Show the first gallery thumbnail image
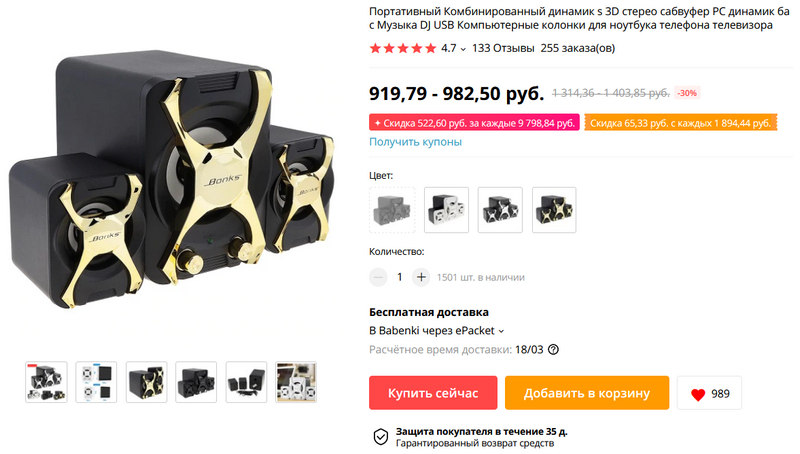Image resolution: width=800 pixels, height=454 pixels. coord(46,382)
